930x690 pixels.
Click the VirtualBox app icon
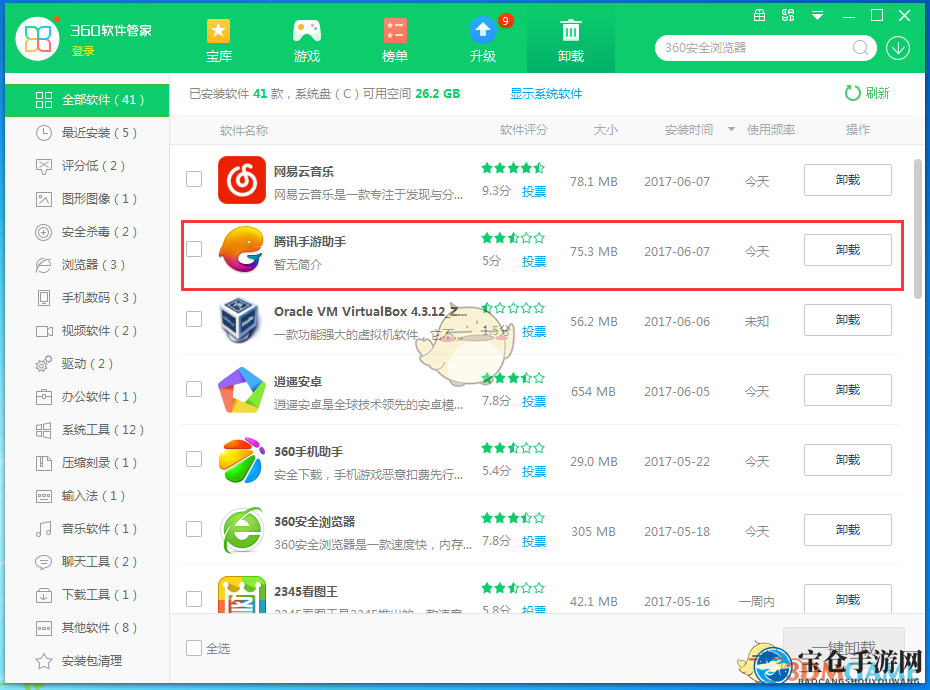pyautogui.click(x=240, y=320)
